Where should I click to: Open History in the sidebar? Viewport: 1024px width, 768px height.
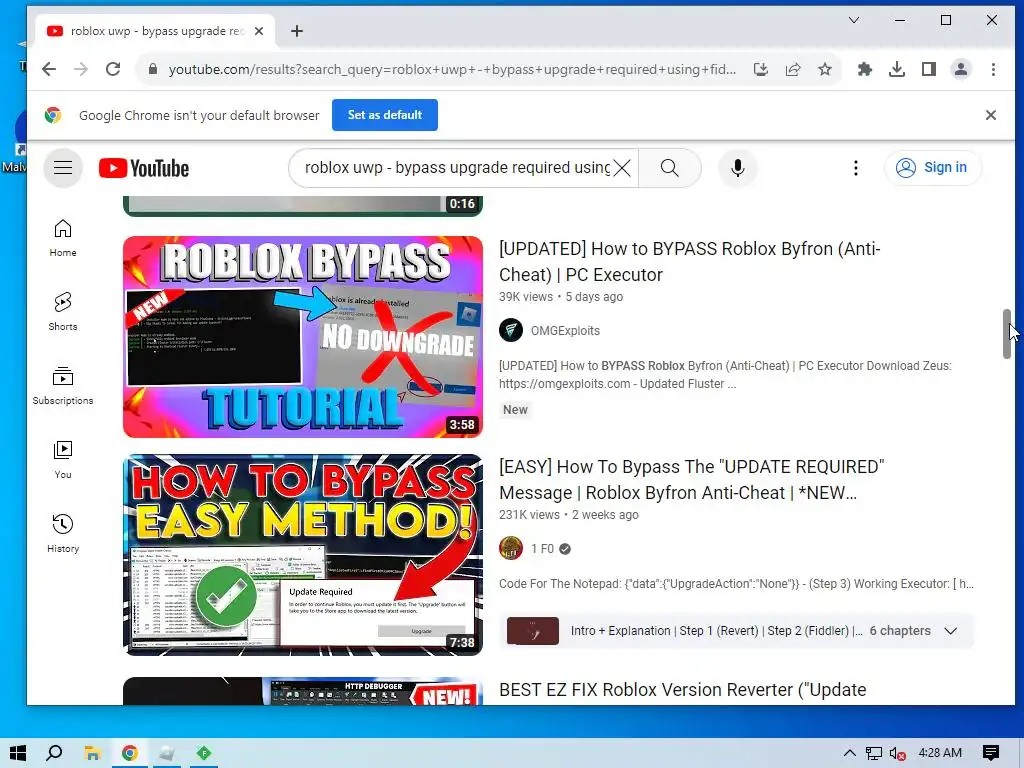(63, 534)
